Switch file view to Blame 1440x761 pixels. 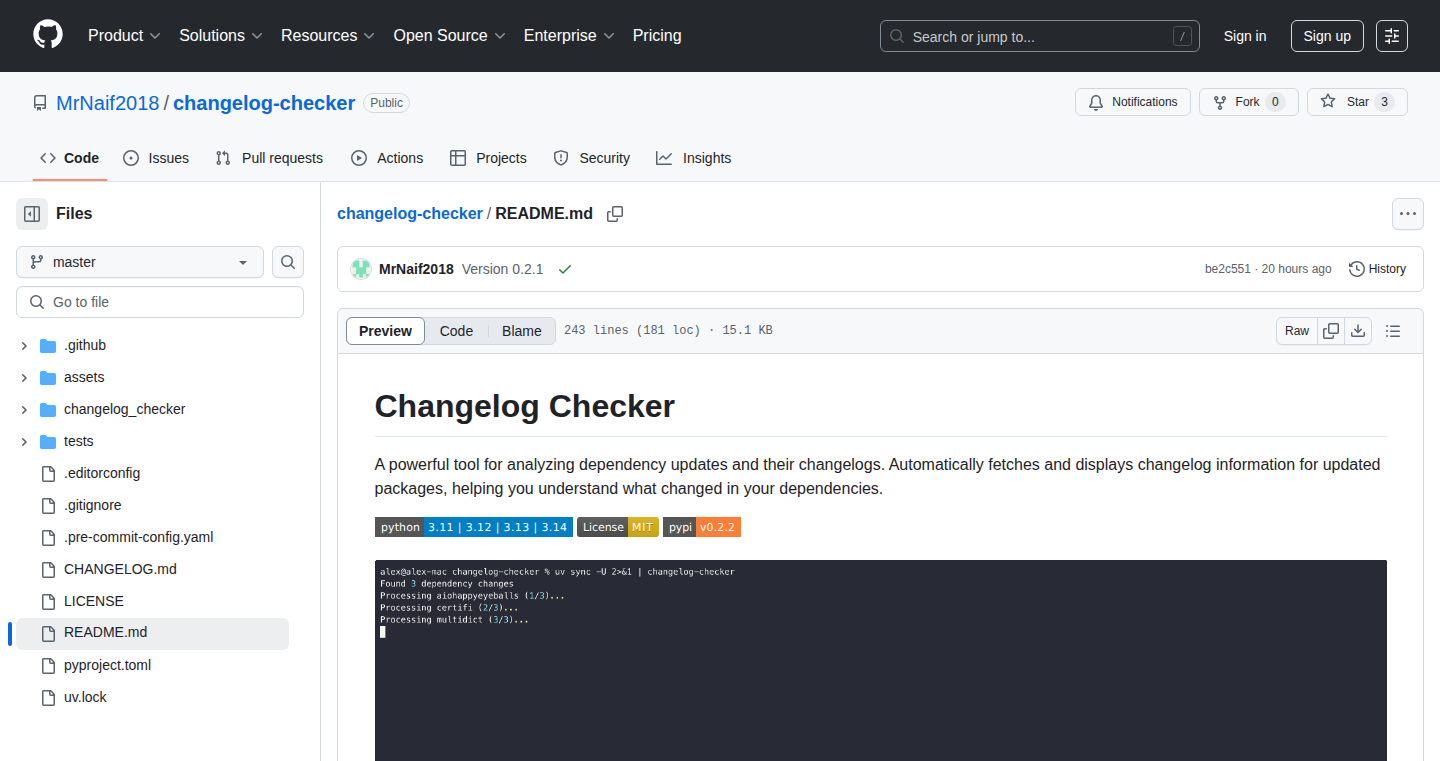[x=521, y=331]
